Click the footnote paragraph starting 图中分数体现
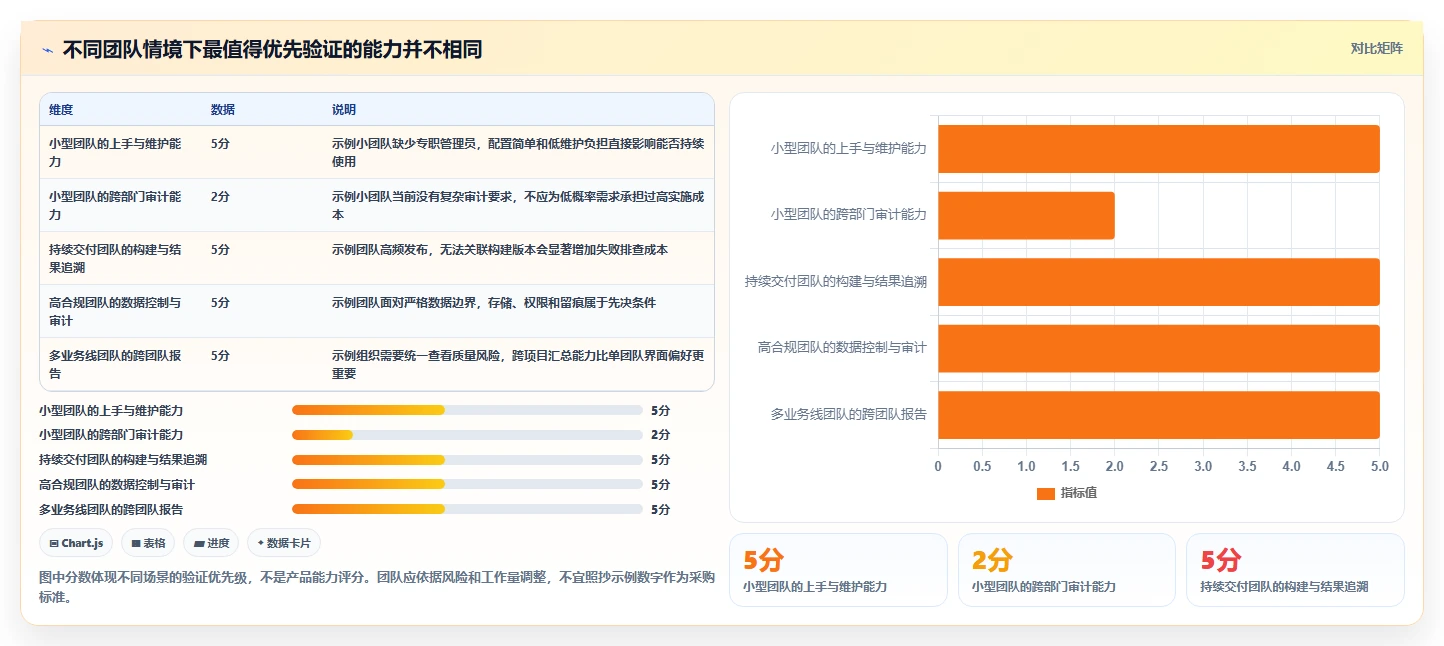 pyautogui.click(x=377, y=587)
